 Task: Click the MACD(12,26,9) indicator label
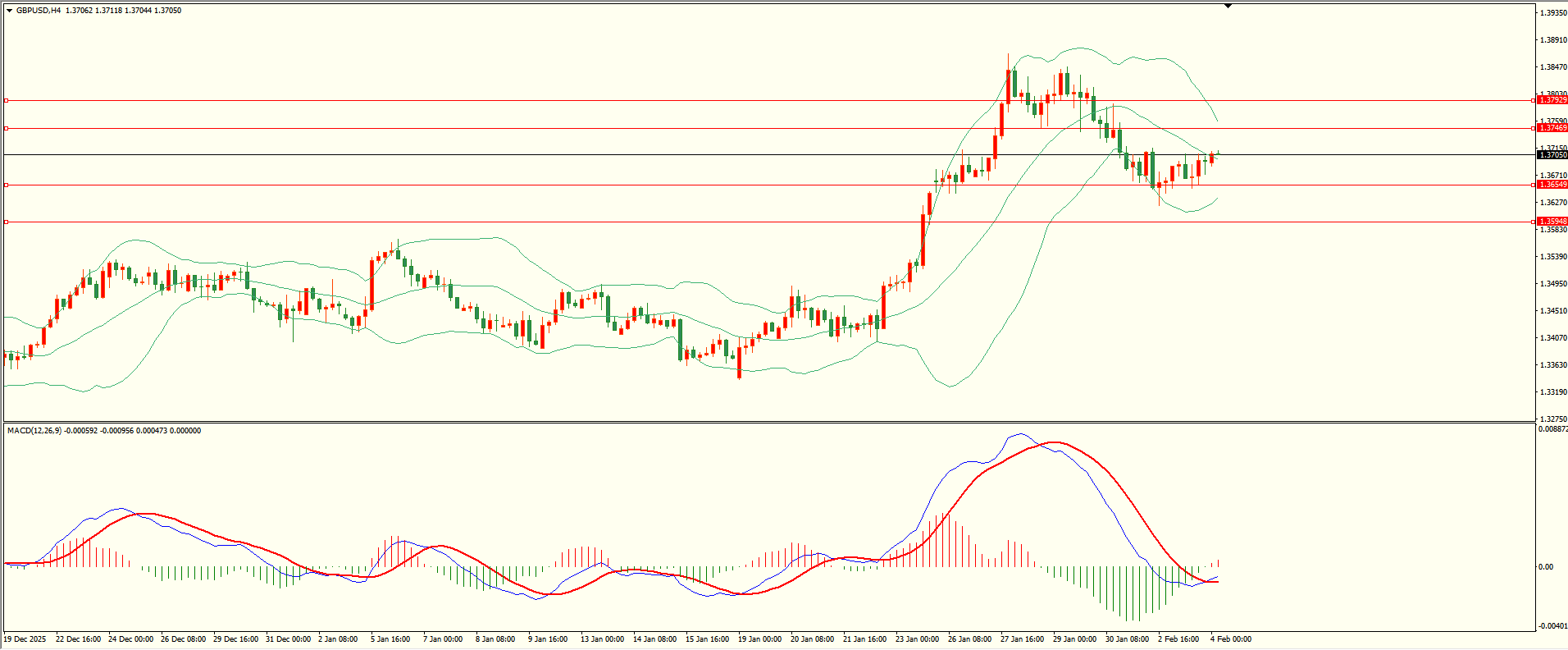coord(33,431)
